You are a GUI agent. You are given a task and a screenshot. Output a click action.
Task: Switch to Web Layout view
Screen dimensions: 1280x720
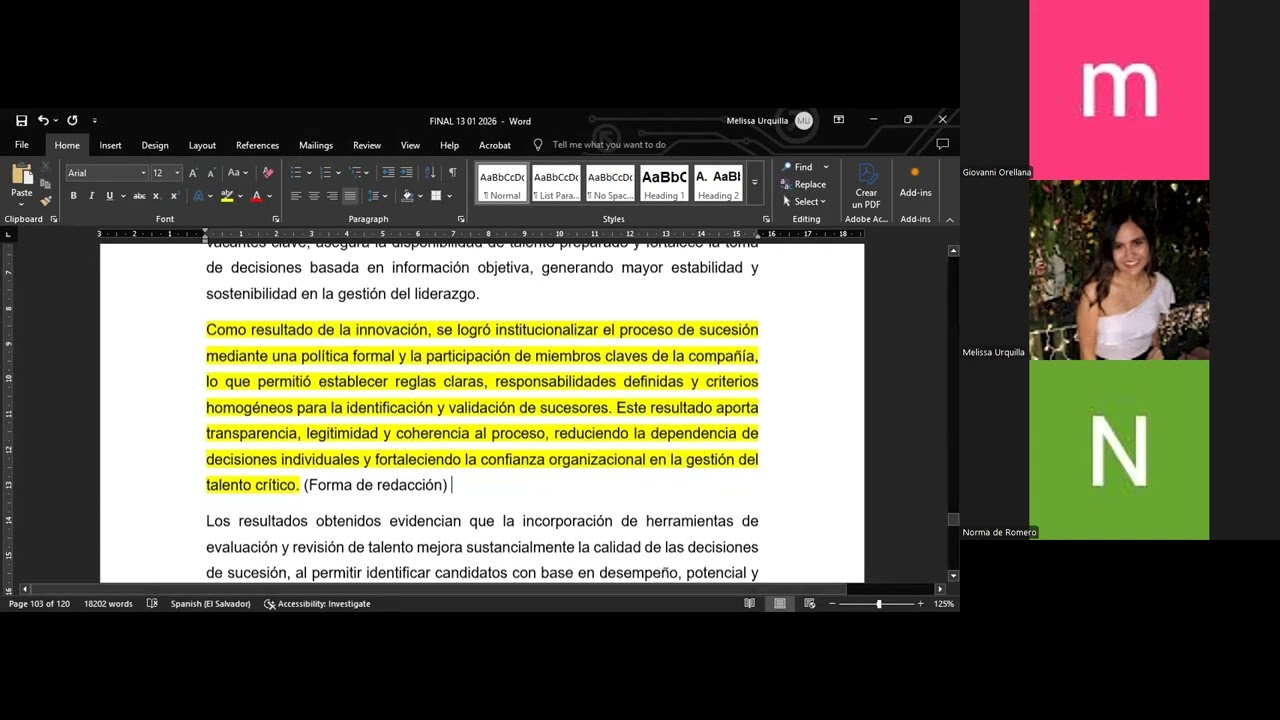click(x=810, y=604)
